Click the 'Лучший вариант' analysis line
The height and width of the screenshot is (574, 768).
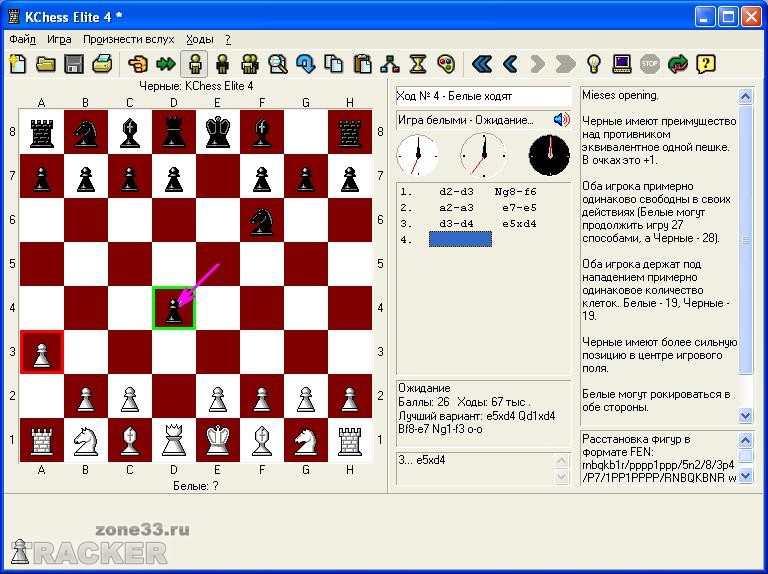pyautogui.click(x=477, y=423)
